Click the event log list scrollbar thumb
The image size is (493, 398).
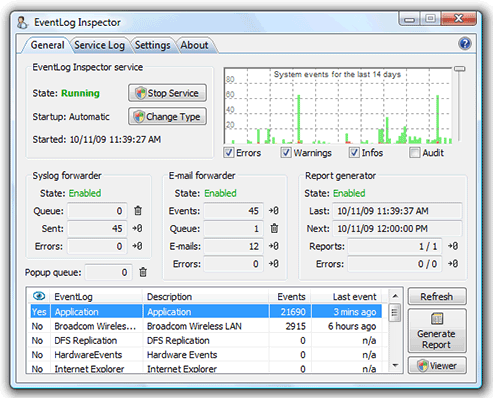(x=395, y=313)
